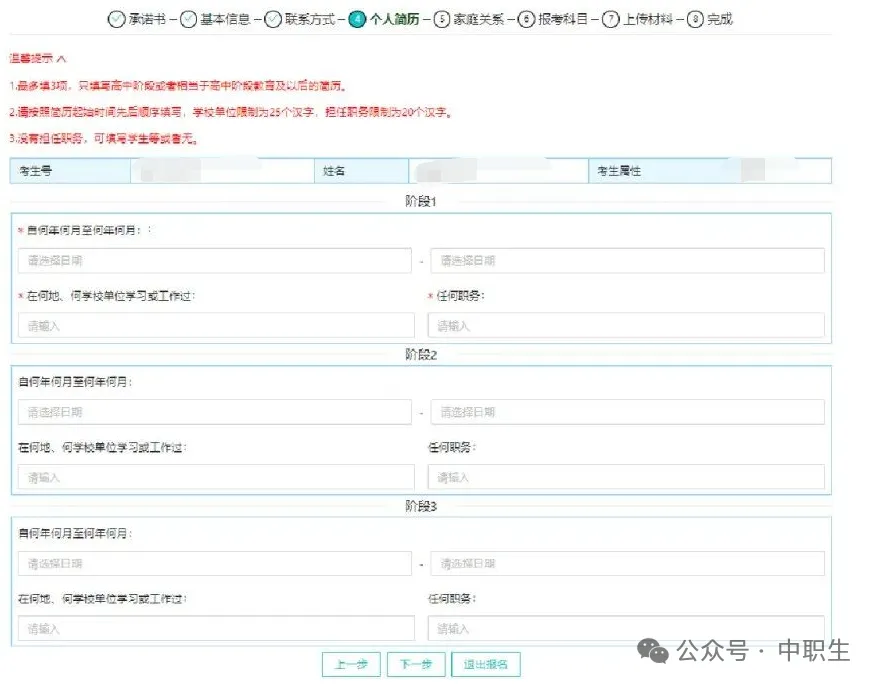Open 阶段3 start date picker
878x685 pixels.
(x=214, y=563)
